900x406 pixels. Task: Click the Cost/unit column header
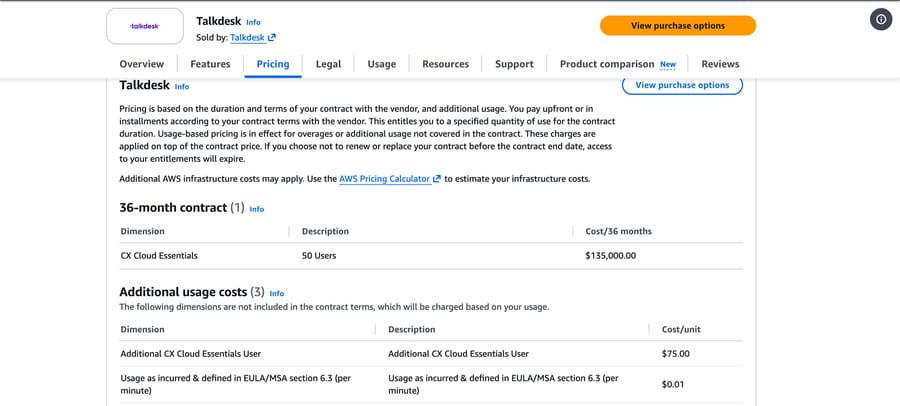point(681,330)
